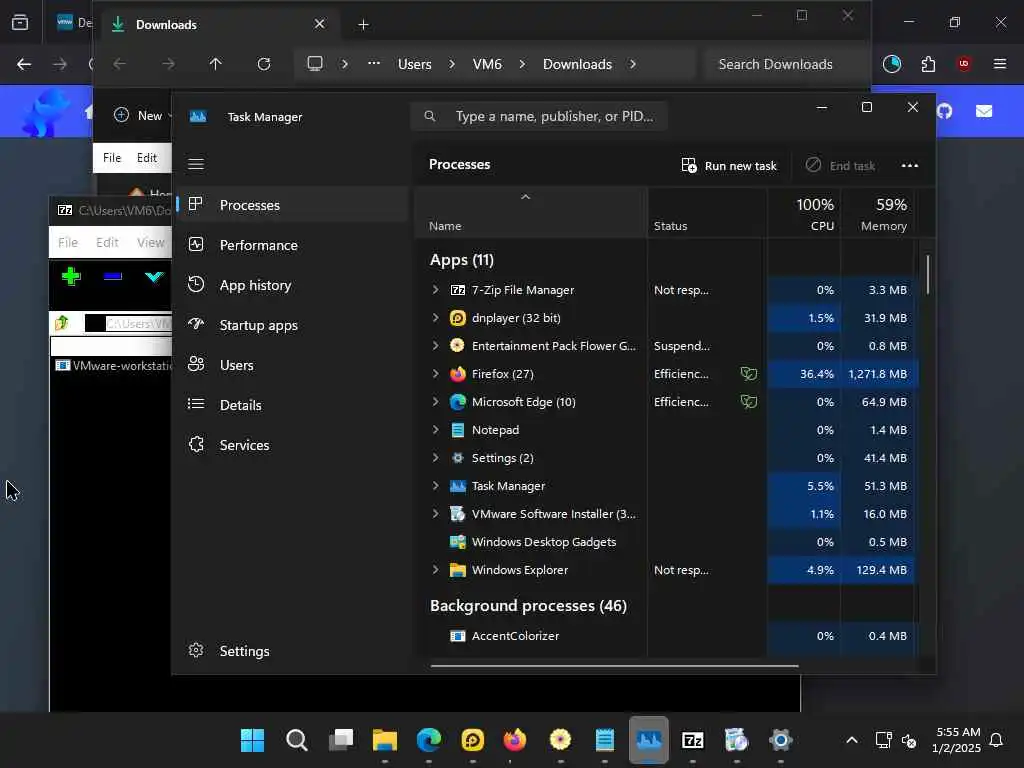The height and width of the screenshot is (768, 1024).
Task: Open the Firefox extensions puzzle icon
Action: click(928, 64)
